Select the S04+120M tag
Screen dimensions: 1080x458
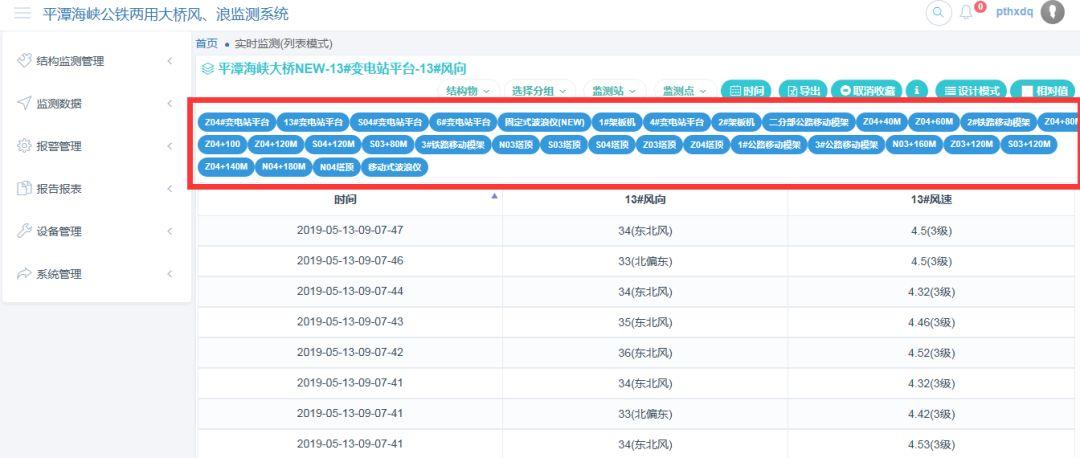[333, 145]
